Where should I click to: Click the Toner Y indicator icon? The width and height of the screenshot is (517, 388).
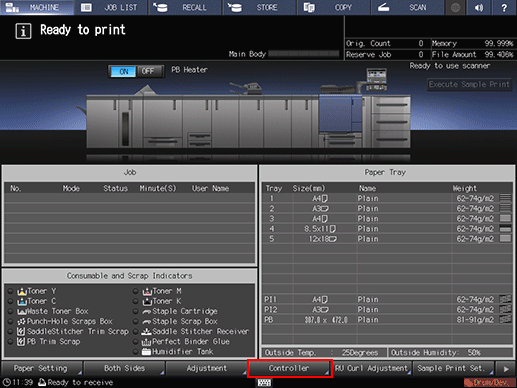(x=22, y=291)
